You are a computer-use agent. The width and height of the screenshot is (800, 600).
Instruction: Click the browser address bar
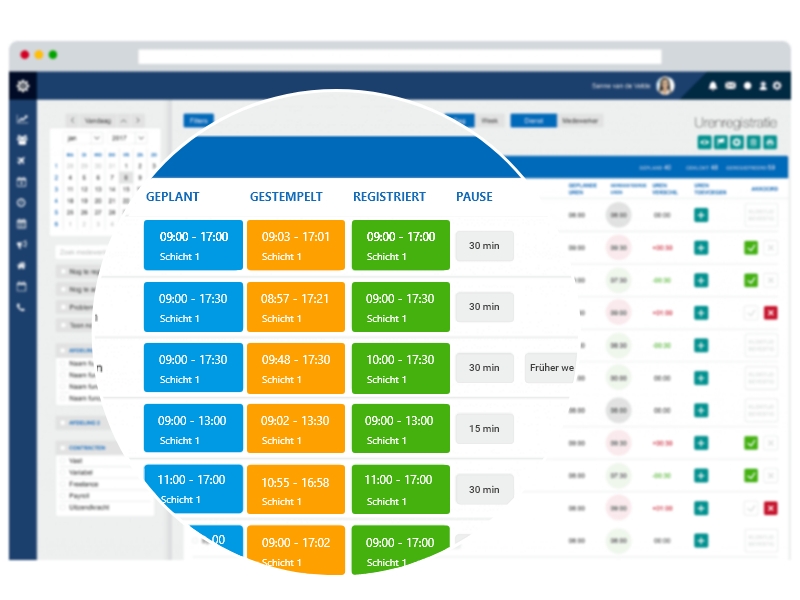click(399, 56)
